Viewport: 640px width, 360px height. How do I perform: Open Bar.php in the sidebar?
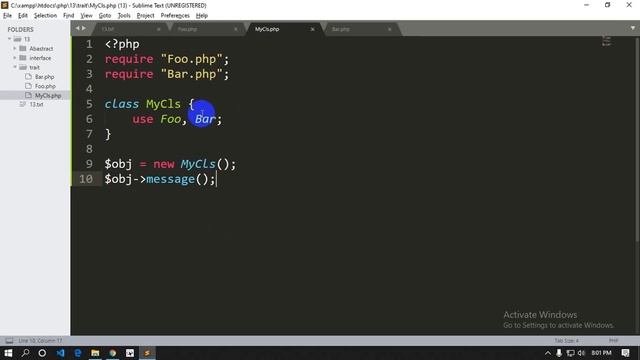pos(44,77)
